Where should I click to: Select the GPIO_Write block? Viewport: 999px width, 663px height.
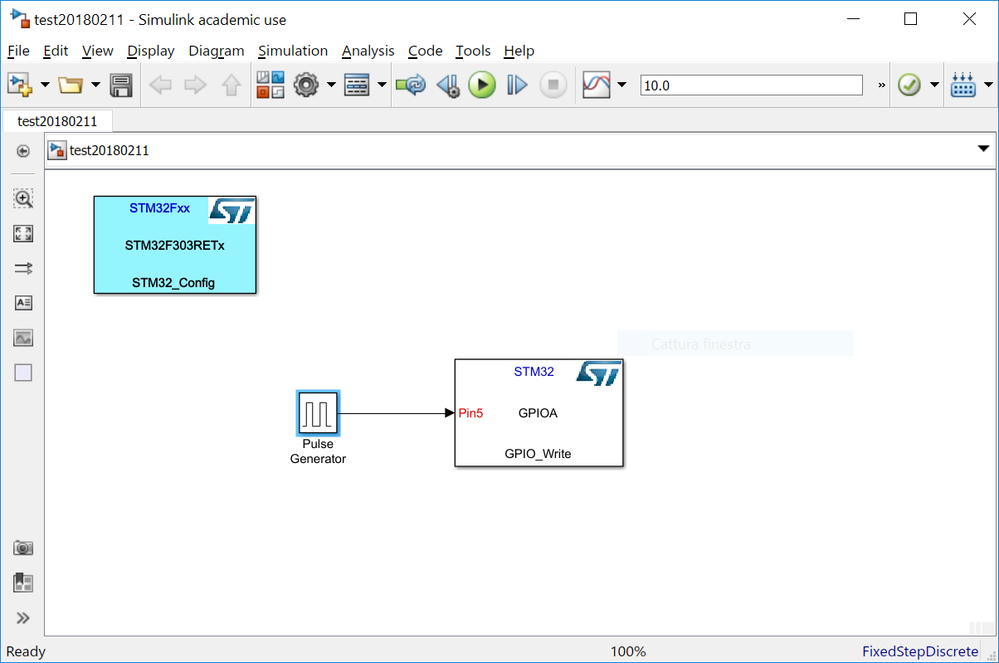coord(538,413)
